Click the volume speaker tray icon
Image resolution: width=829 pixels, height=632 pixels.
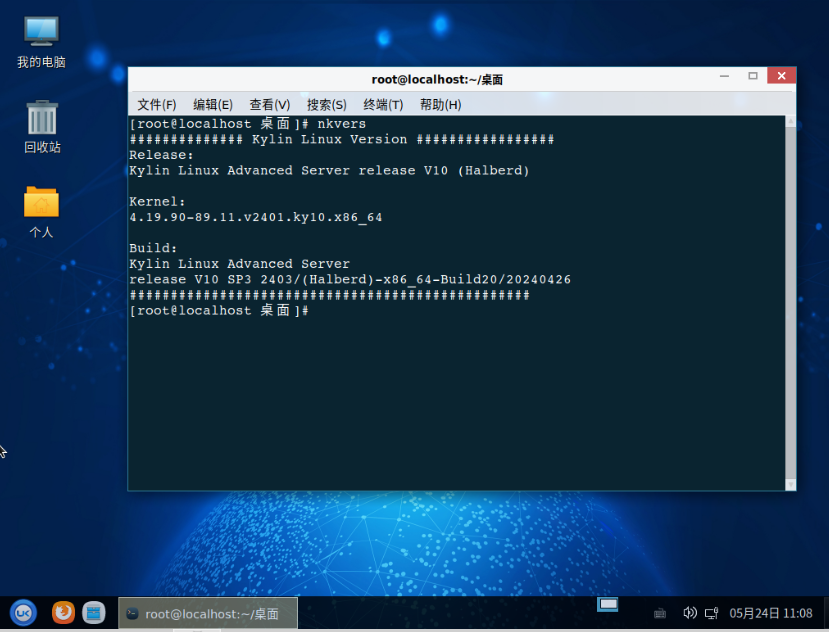[689, 613]
